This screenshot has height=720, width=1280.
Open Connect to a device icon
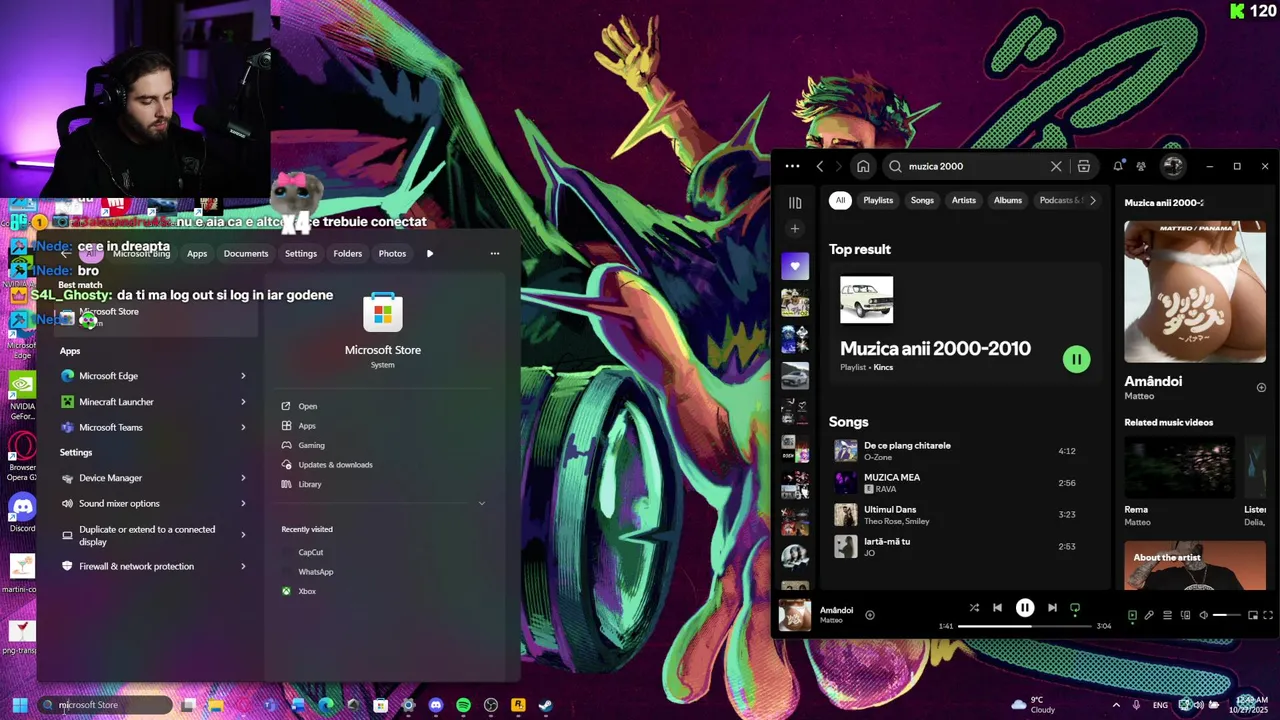[x=1185, y=615]
